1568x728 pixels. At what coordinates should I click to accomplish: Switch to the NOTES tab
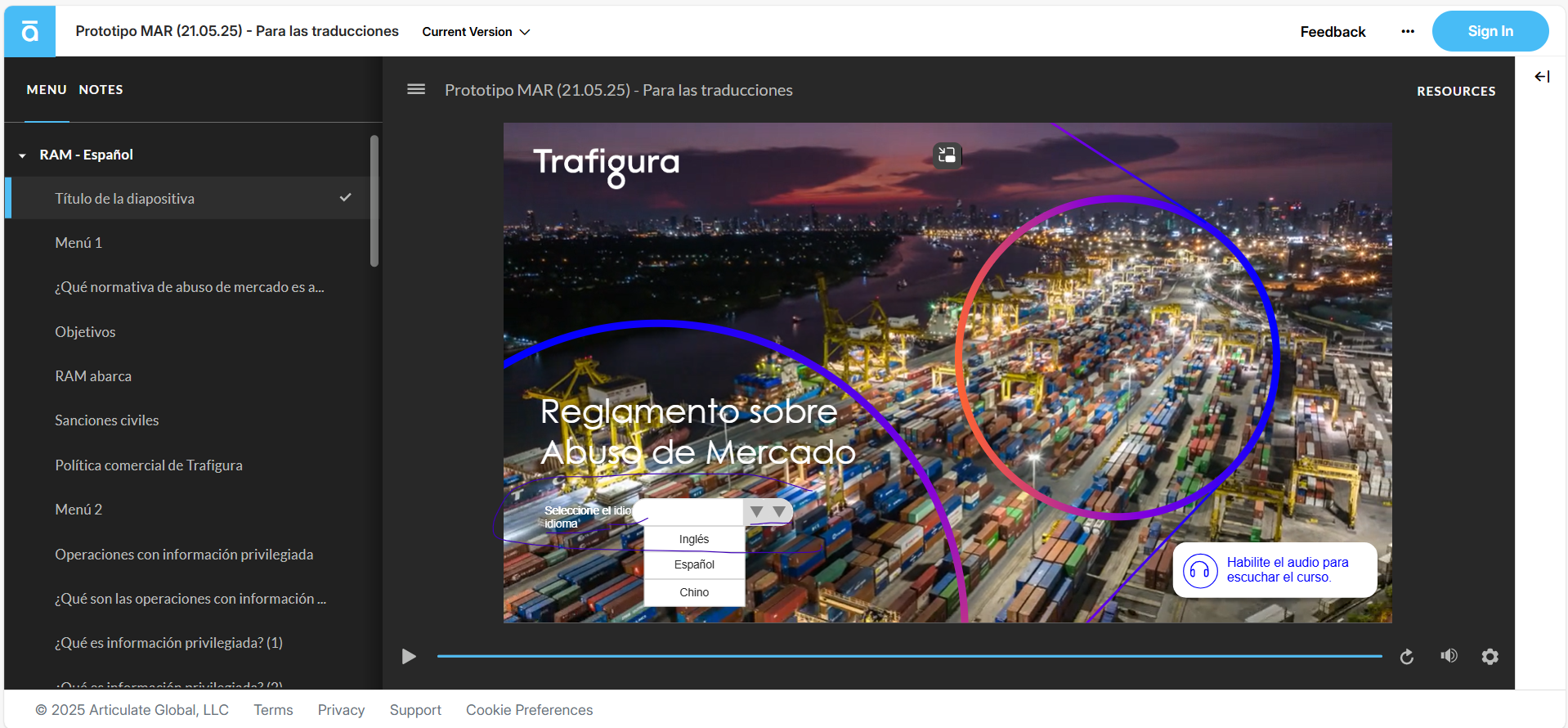(101, 90)
